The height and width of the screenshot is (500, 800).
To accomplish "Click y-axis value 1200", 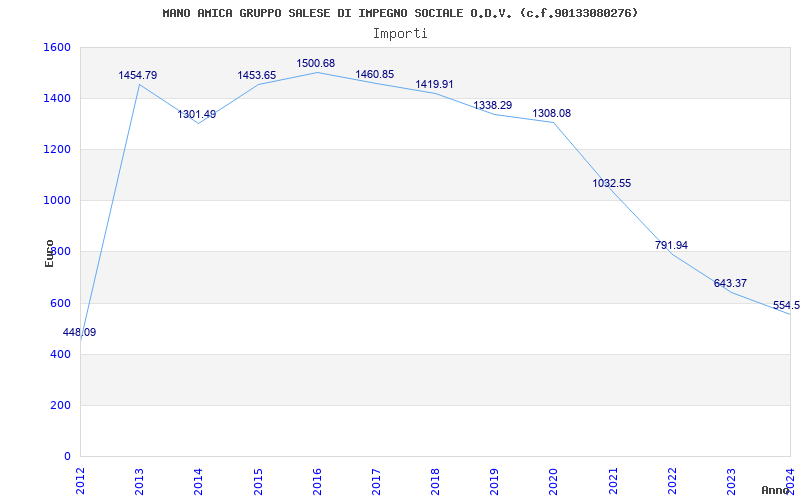I will tap(57, 149).
